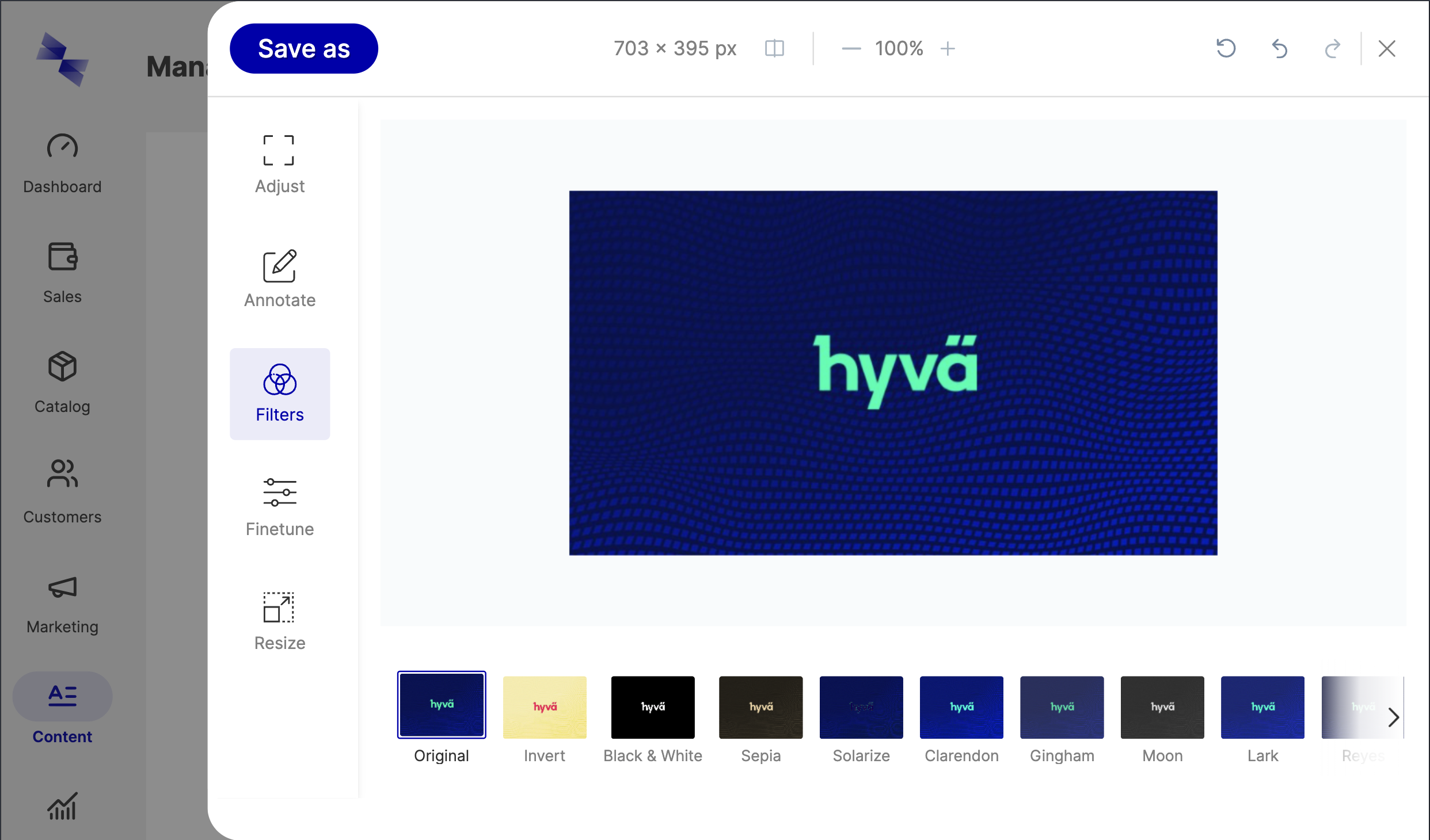This screenshot has width=1430, height=840.
Task: Click the Save as button
Action: point(303,48)
